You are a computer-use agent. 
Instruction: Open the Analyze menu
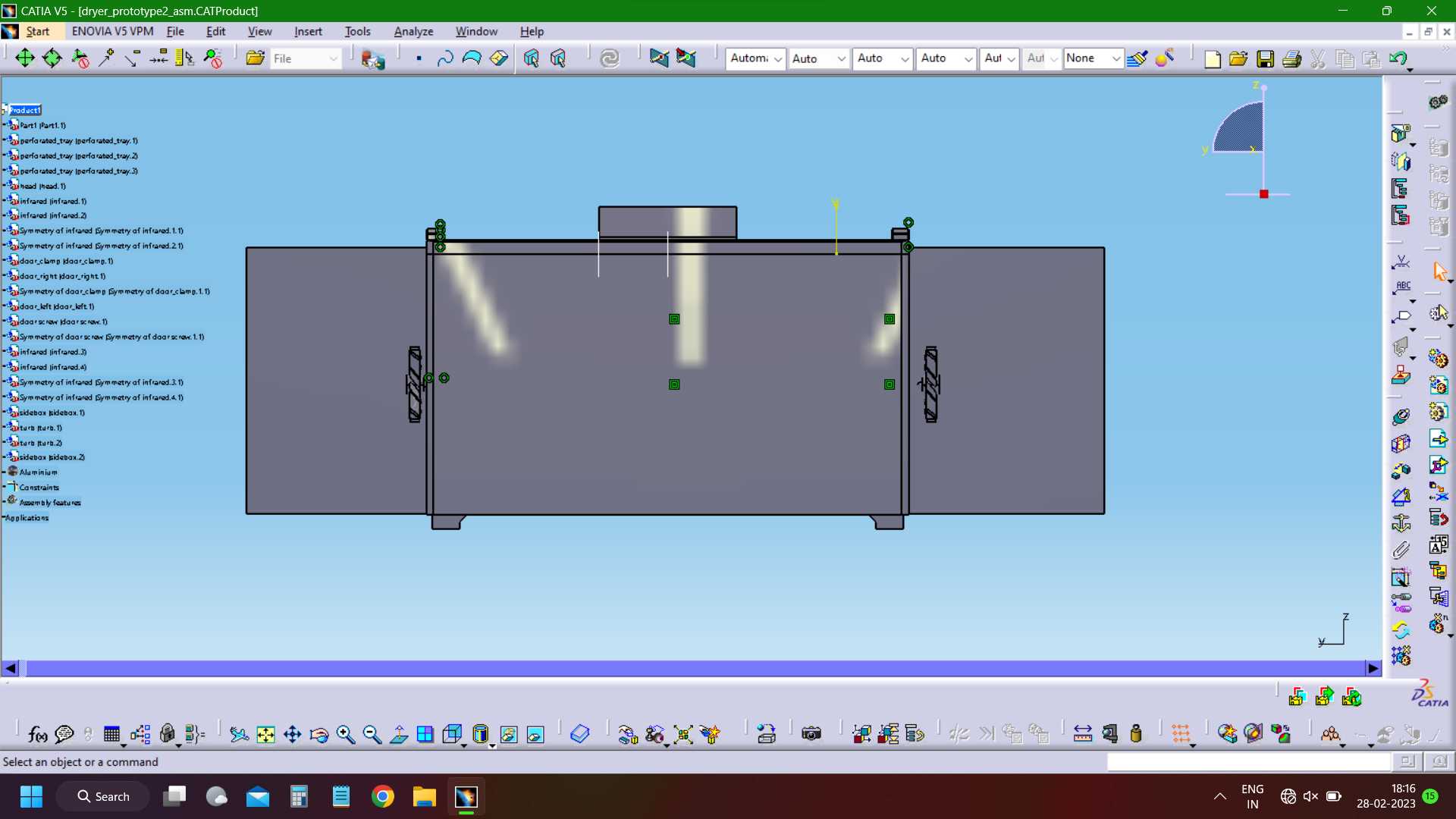413,31
